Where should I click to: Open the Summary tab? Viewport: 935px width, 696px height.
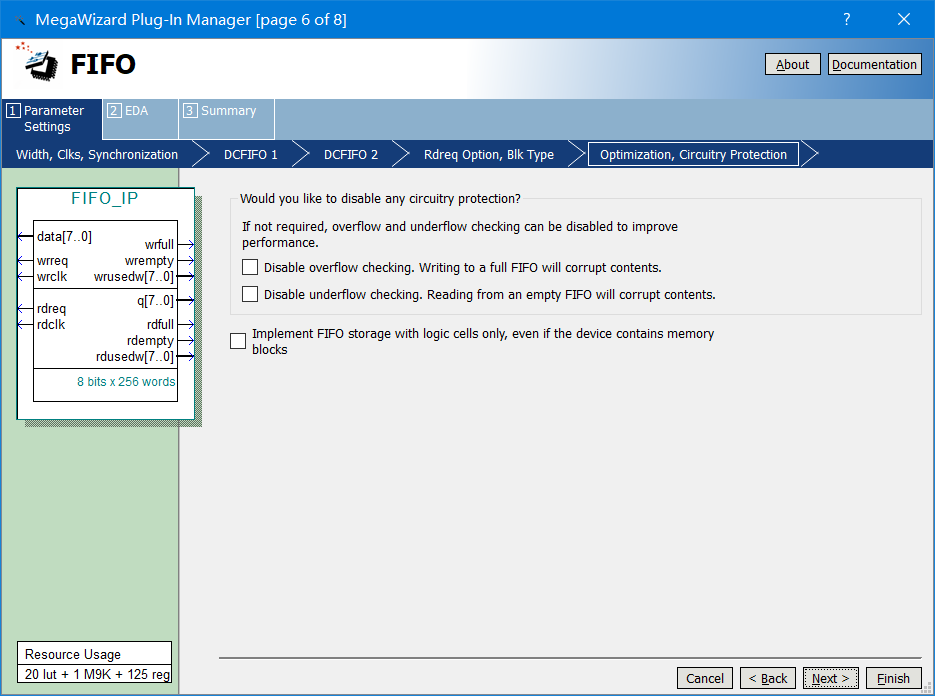click(x=226, y=119)
